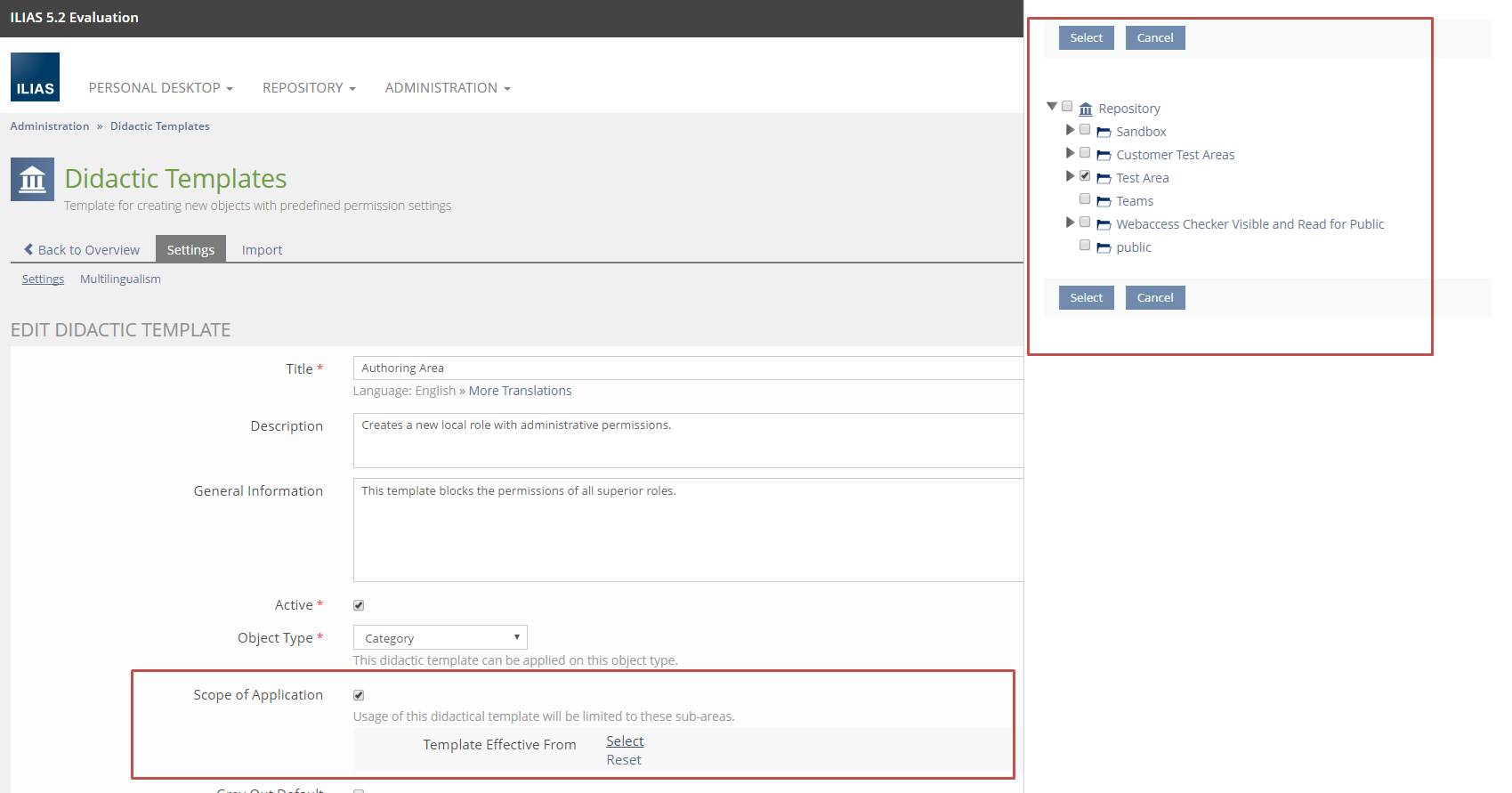This screenshot has height=793, width=1512.
Task: Click the Title input field
Action: (687, 368)
